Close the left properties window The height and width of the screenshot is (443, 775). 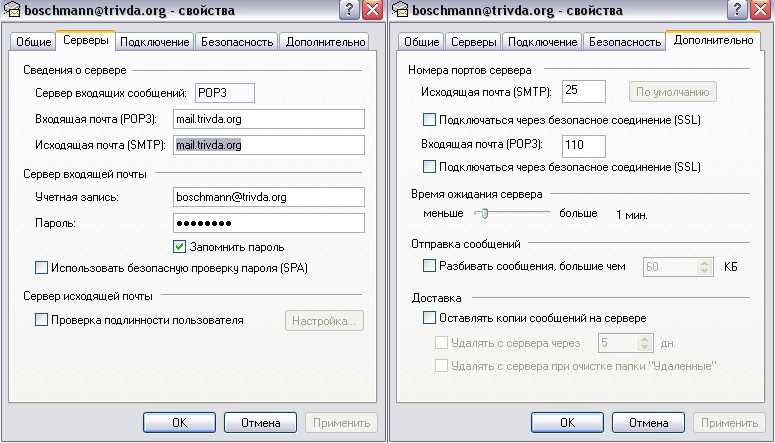[x=372, y=10]
